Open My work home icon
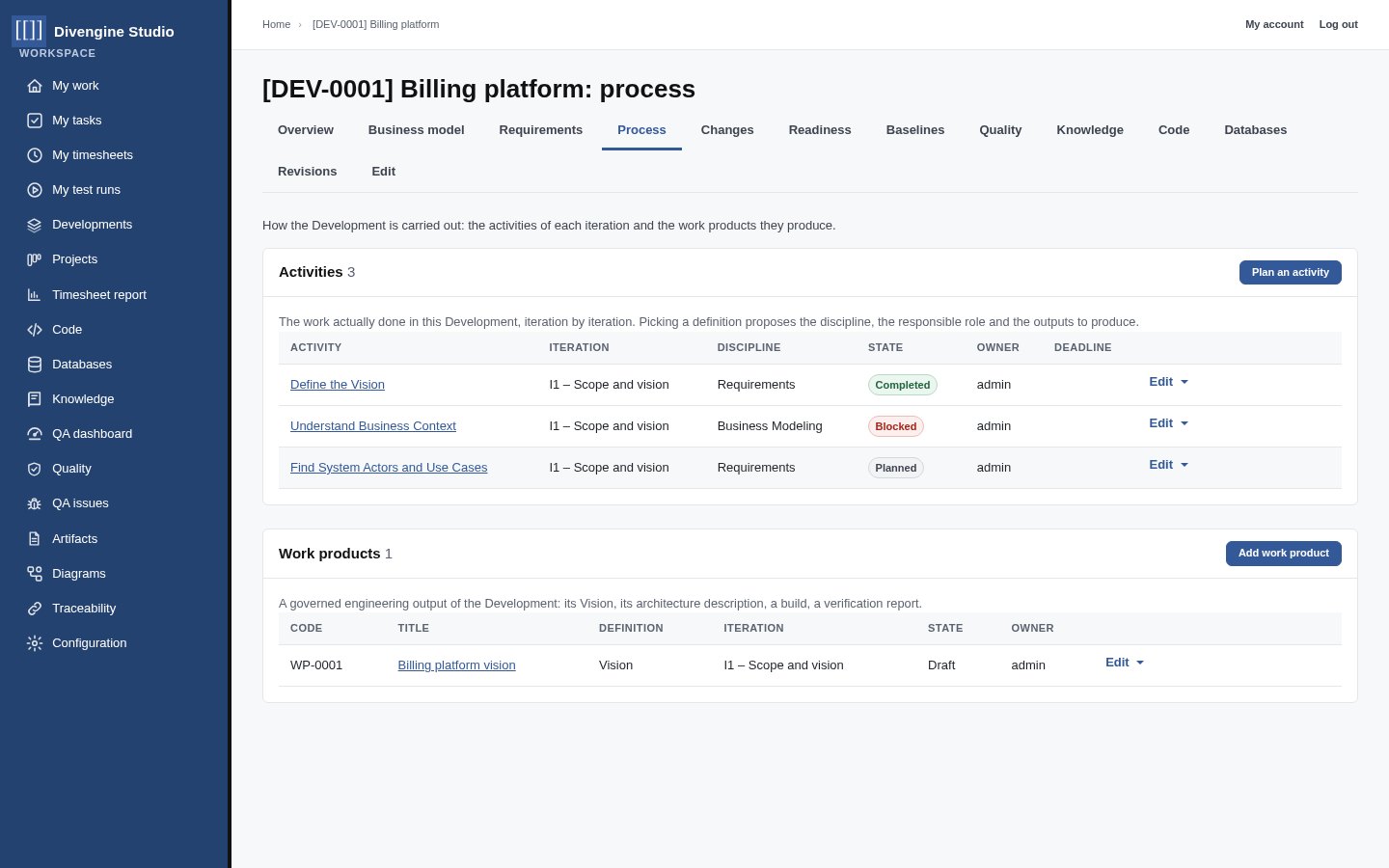Screen dimensions: 1389x868 point(35,86)
